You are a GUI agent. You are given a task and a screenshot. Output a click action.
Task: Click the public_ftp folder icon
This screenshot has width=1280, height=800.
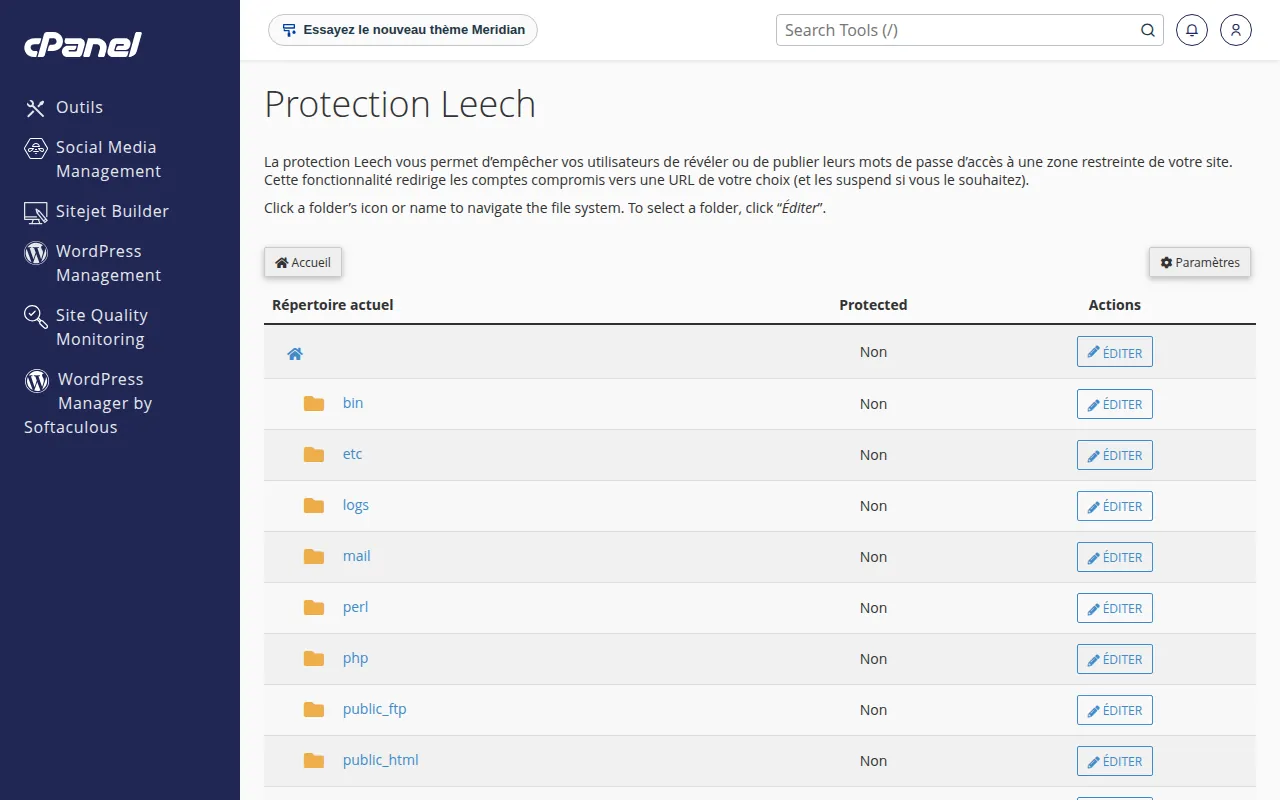(x=314, y=709)
